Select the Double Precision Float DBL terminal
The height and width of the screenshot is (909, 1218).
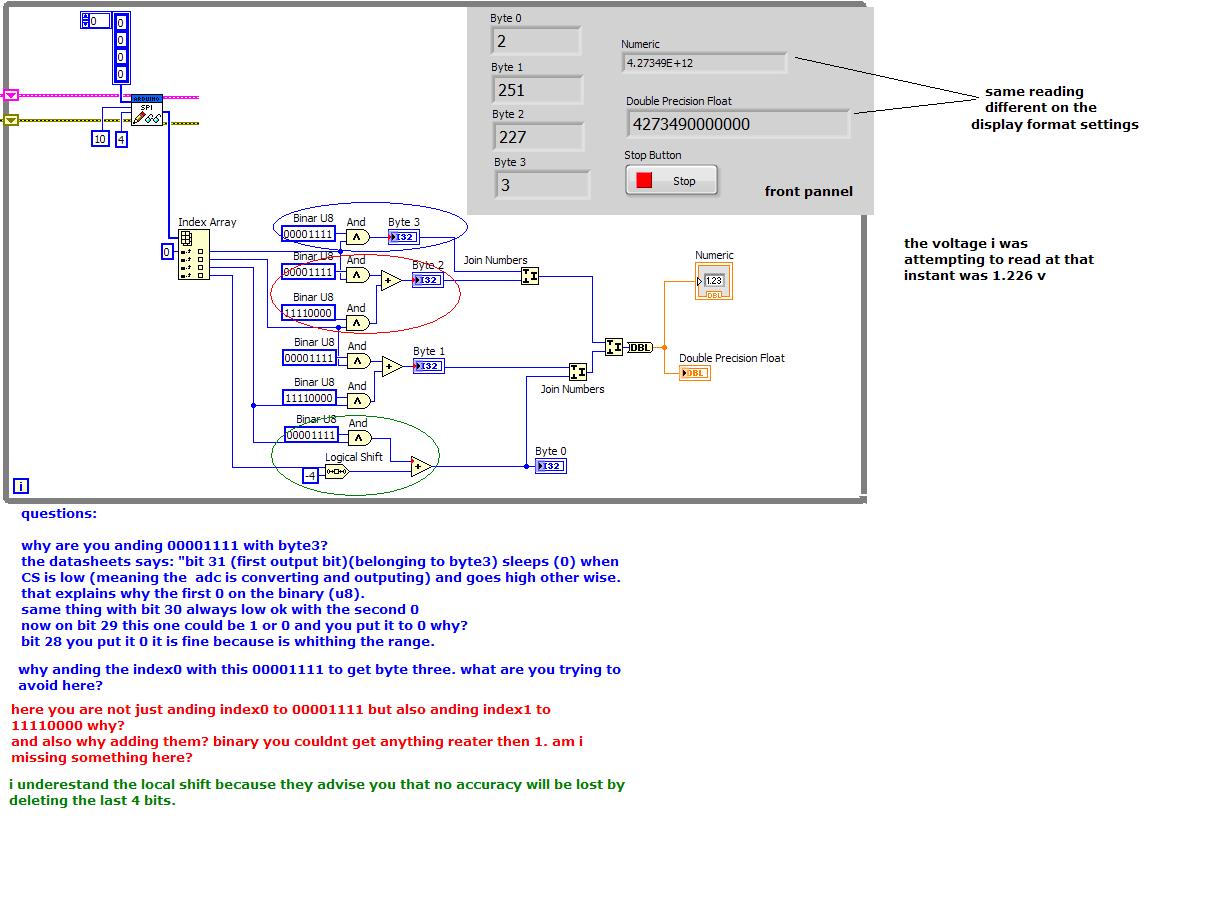(x=695, y=373)
